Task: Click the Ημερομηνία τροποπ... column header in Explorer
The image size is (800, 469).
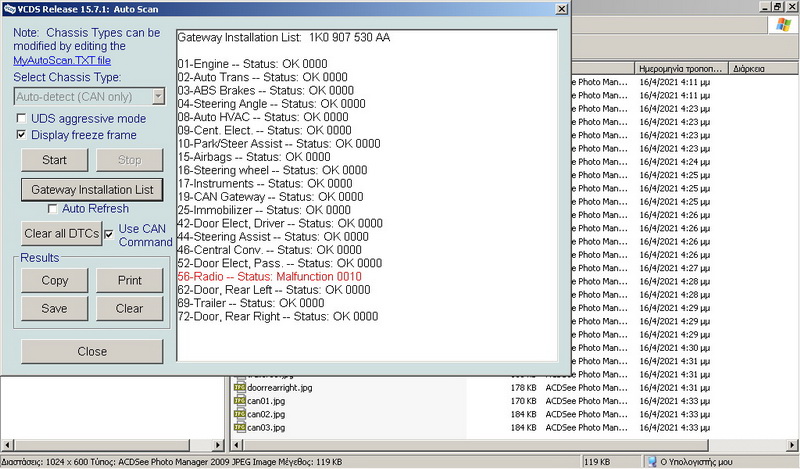Action: coord(682,68)
